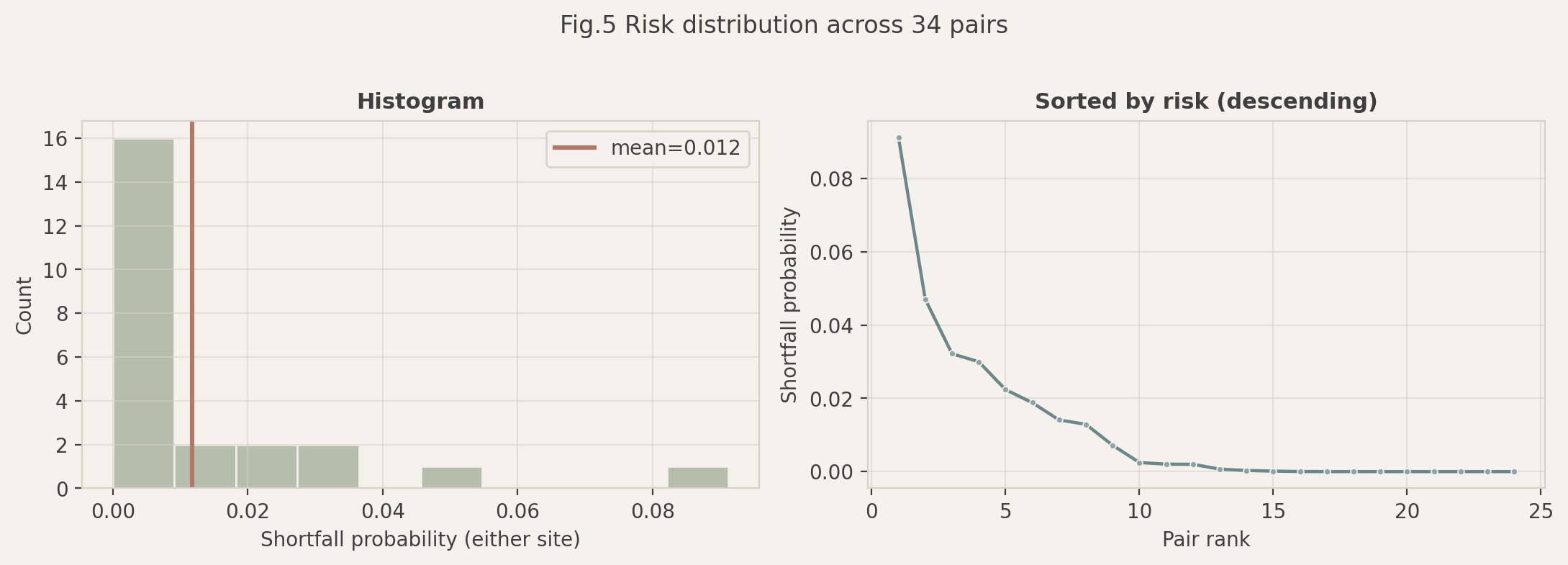The image size is (1568, 565).
Task: Click the vertical red mean line
Action: point(192,288)
